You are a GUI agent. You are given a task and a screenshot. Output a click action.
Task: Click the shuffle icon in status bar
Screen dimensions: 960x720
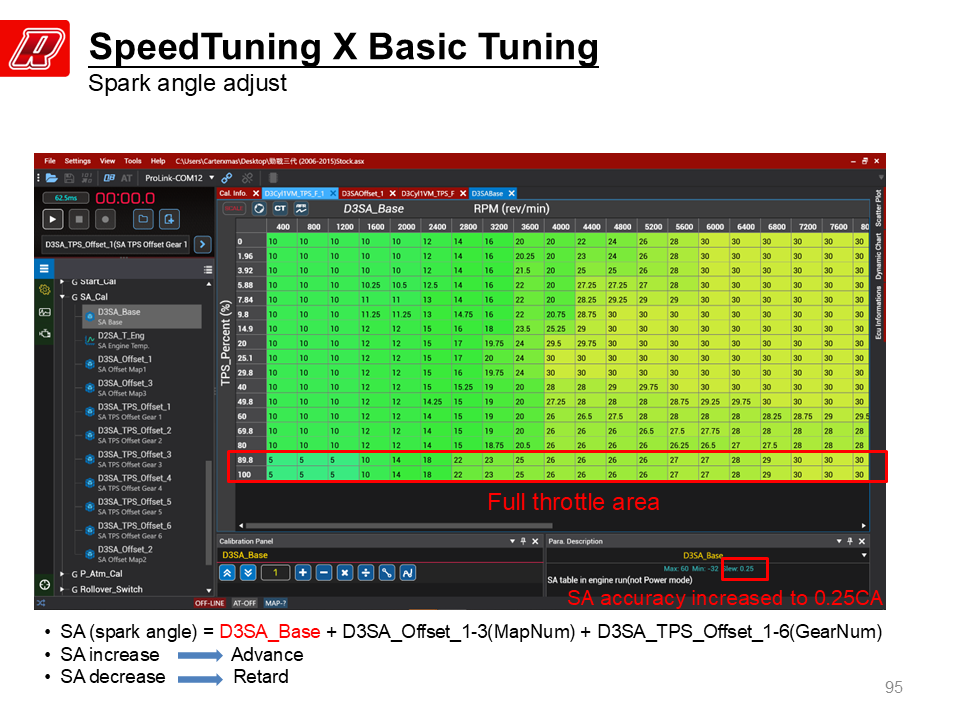(40, 603)
